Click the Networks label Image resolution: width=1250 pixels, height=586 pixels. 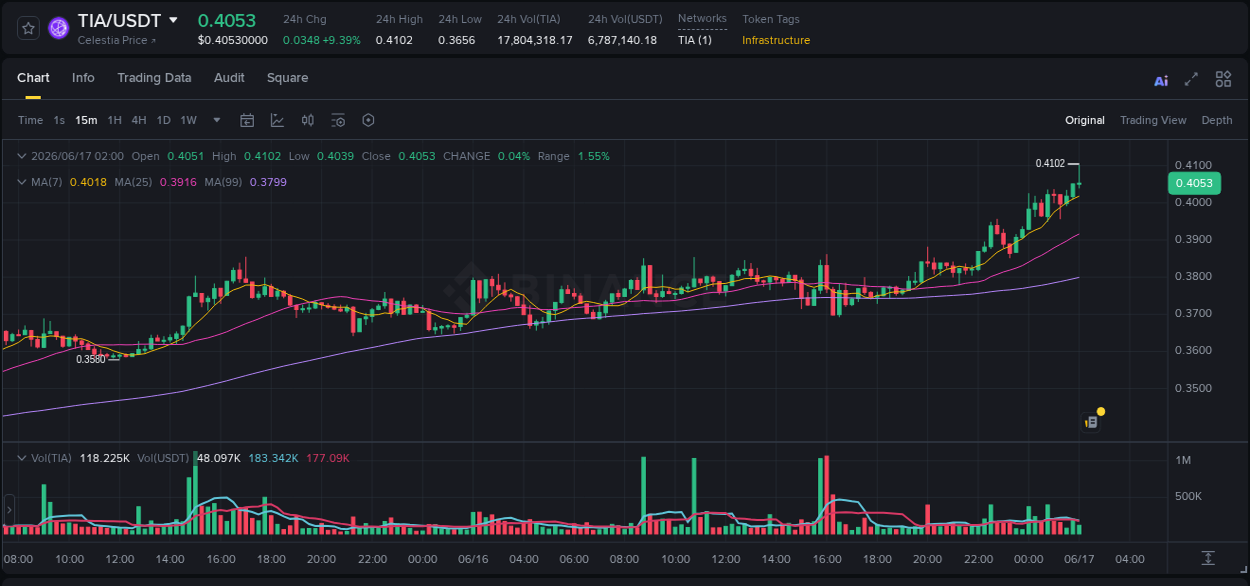pyautogui.click(x=702, y=19)
